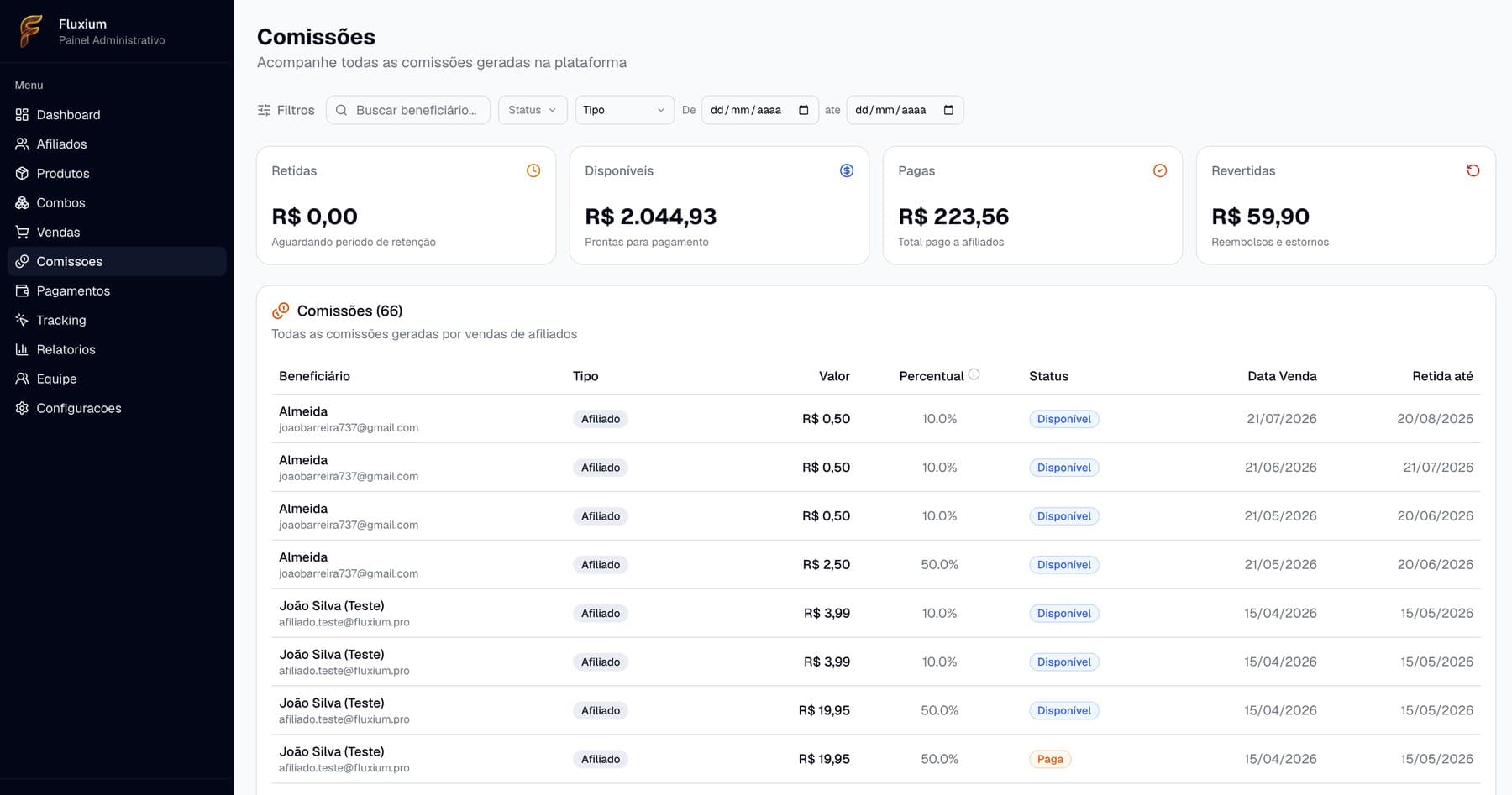The height and width of the screenshot is (795, 1512).
Task: Click the 20/08/2026 retention date
Action: (x=1435, y=419)
